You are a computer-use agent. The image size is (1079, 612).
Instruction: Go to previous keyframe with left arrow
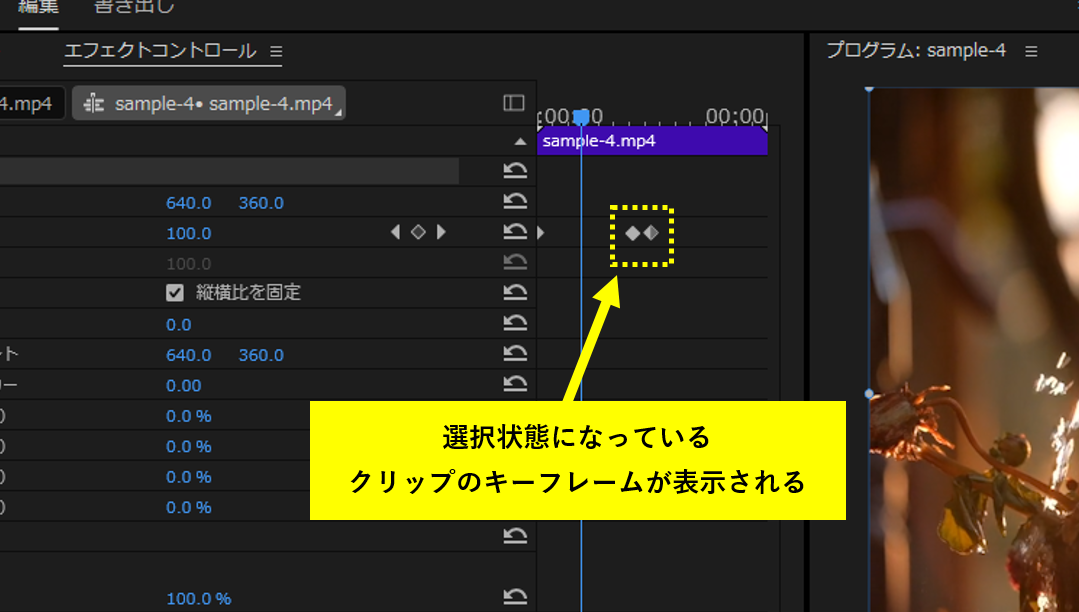(x=394, y=232)
